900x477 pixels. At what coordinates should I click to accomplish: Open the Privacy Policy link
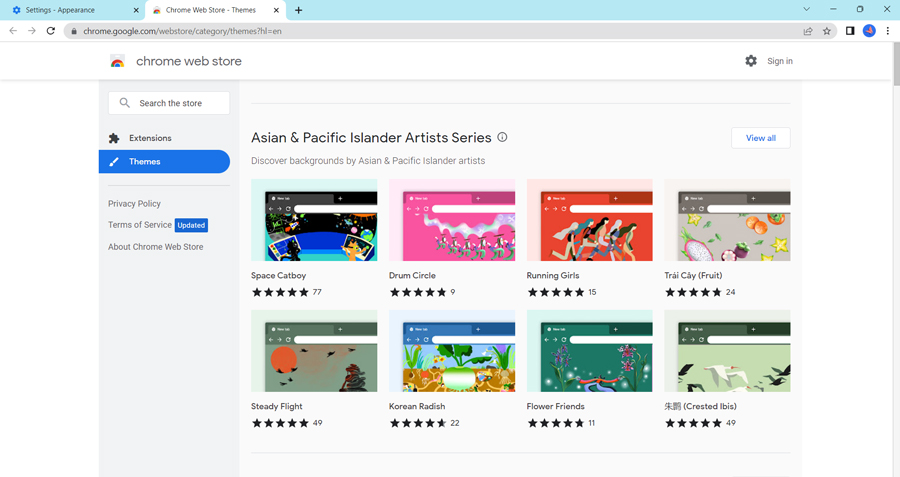pyautogui.click(x=134, y=204)
